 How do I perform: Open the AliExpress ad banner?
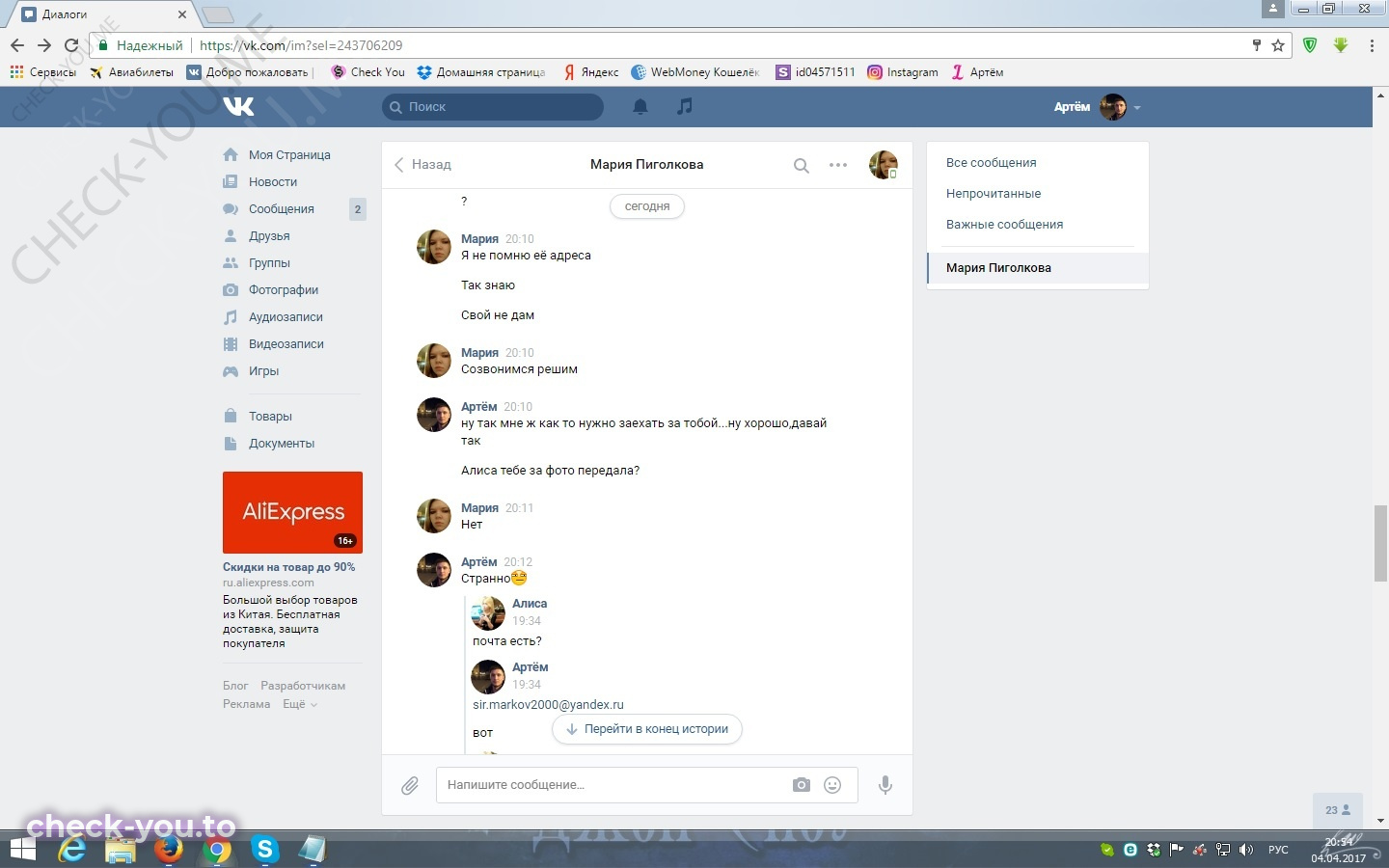(292, 512)
